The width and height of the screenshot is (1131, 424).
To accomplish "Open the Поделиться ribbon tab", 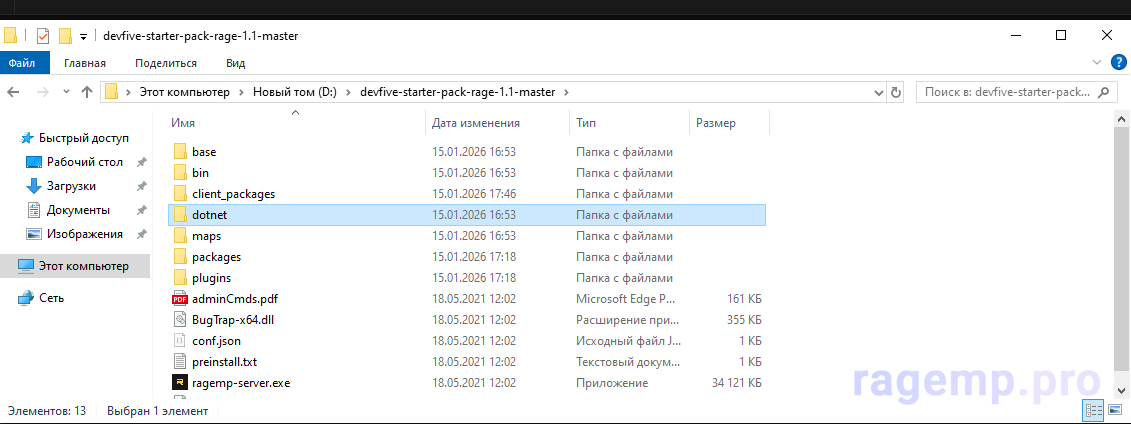I will click(x=166, y=63).
